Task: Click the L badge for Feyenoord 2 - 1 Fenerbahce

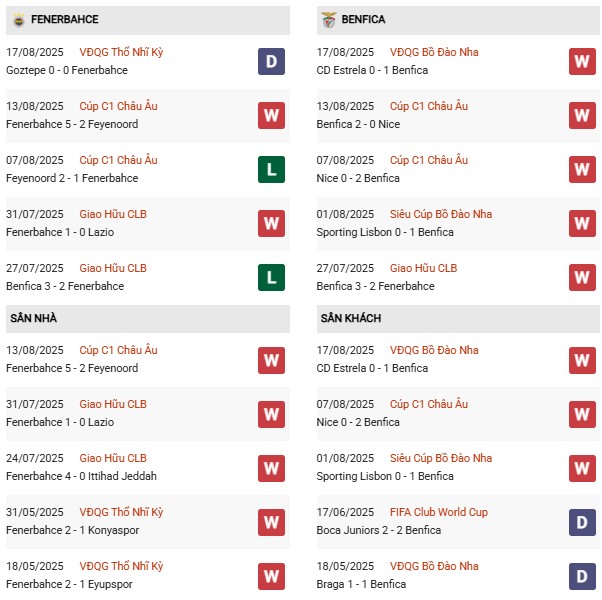Action: click(271, 170)
